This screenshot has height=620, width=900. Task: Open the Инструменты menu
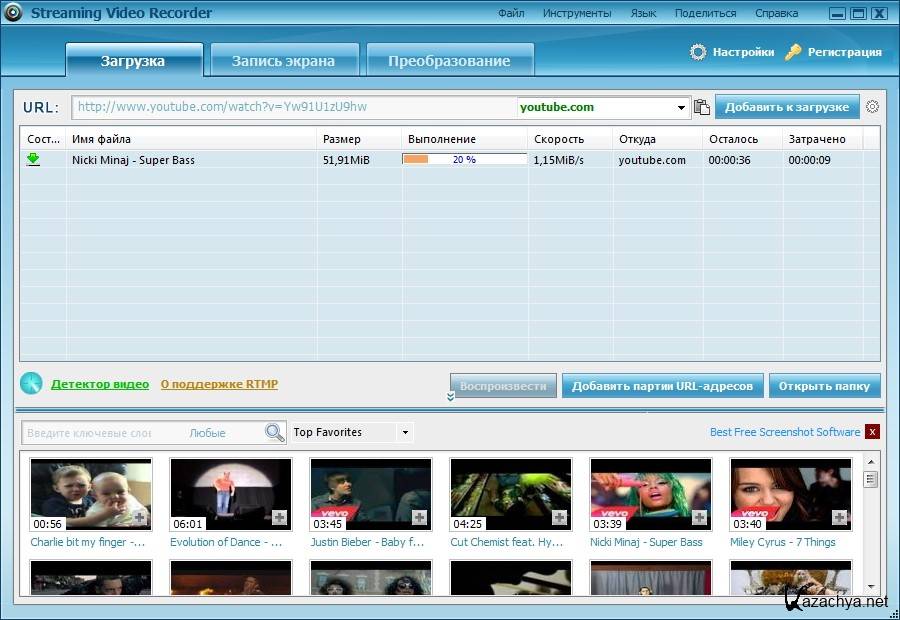[576, 13]
